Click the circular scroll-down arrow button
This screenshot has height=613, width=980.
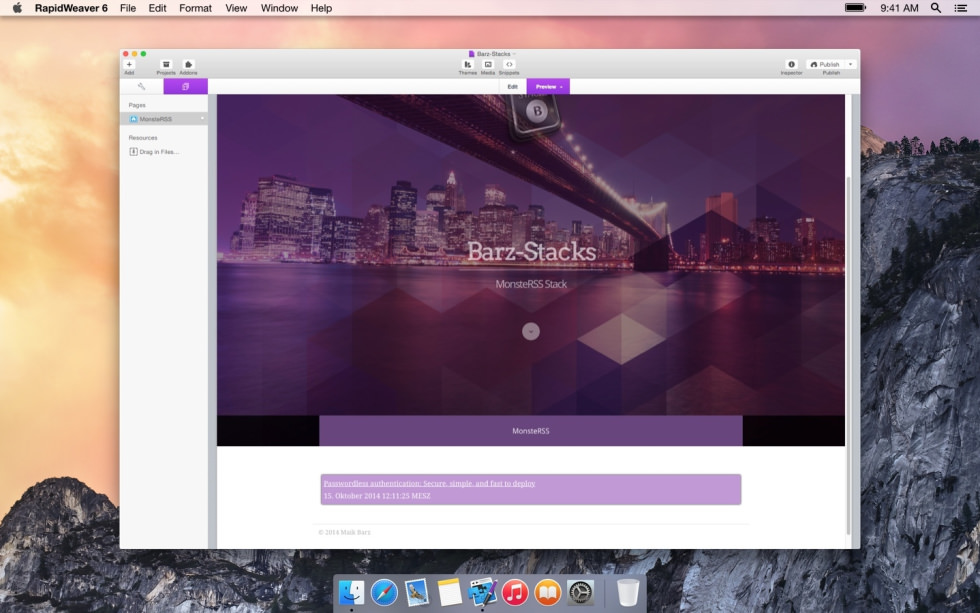click(x=531, y=331)
